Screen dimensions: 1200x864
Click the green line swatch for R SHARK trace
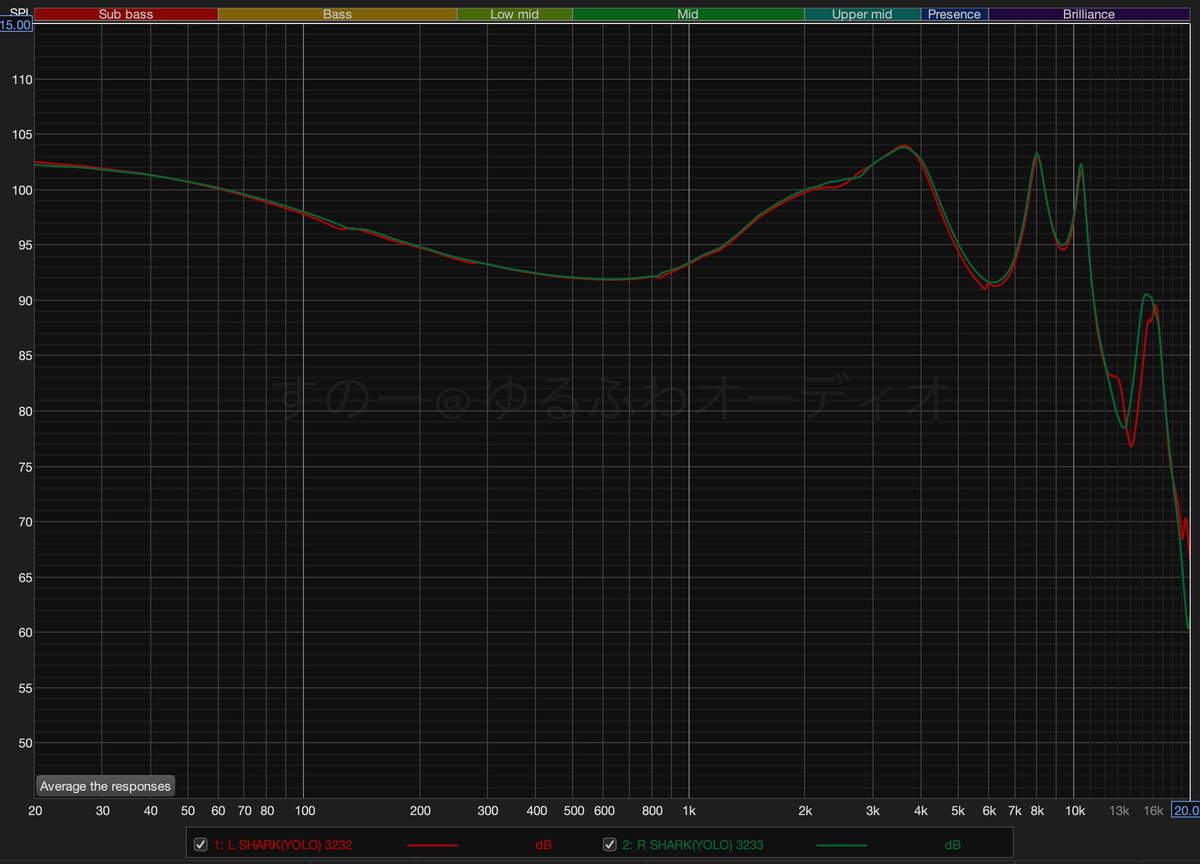(x=841, y=846)
